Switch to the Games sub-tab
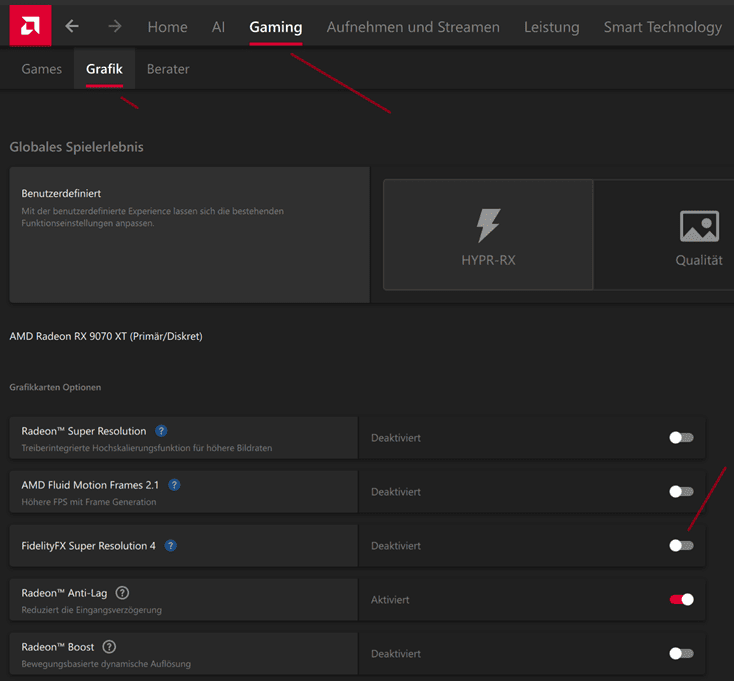Screen dimensions: 734x681 coord(42,69)
